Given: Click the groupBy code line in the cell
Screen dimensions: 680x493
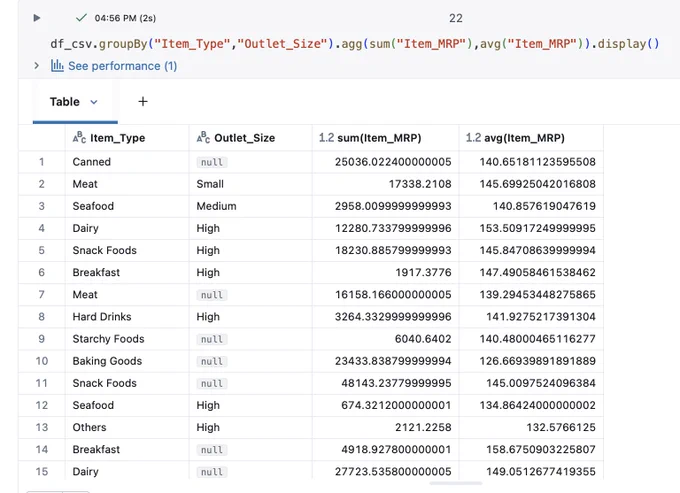Looking at the screenshot, I should [x=355, y=44].
